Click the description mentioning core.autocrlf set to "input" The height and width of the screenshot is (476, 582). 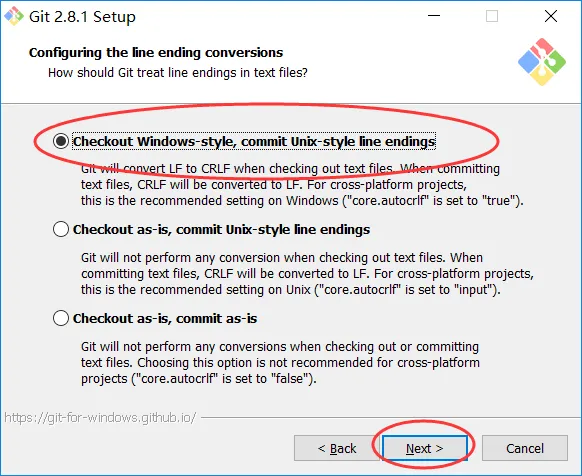point(307,273)
